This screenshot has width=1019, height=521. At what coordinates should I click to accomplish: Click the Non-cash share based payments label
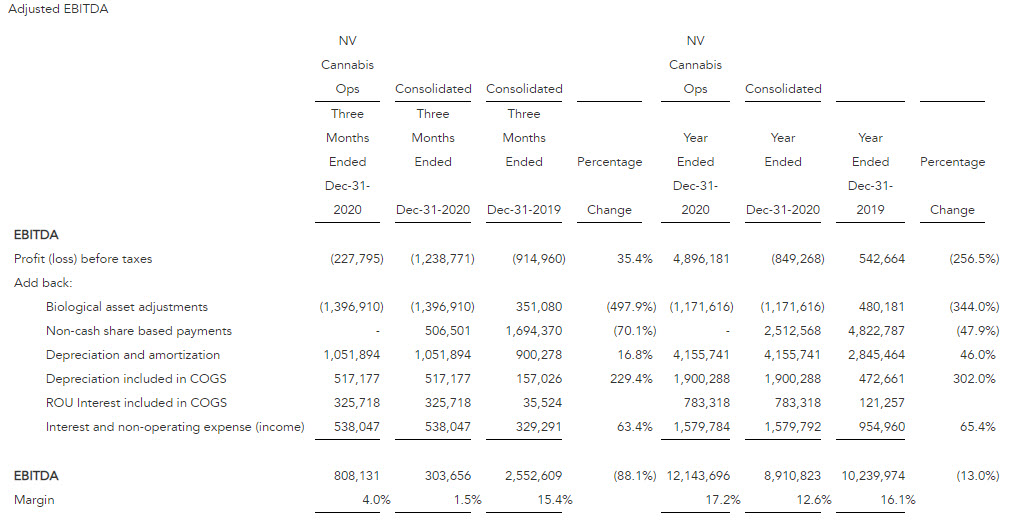(x=138, y=330)
